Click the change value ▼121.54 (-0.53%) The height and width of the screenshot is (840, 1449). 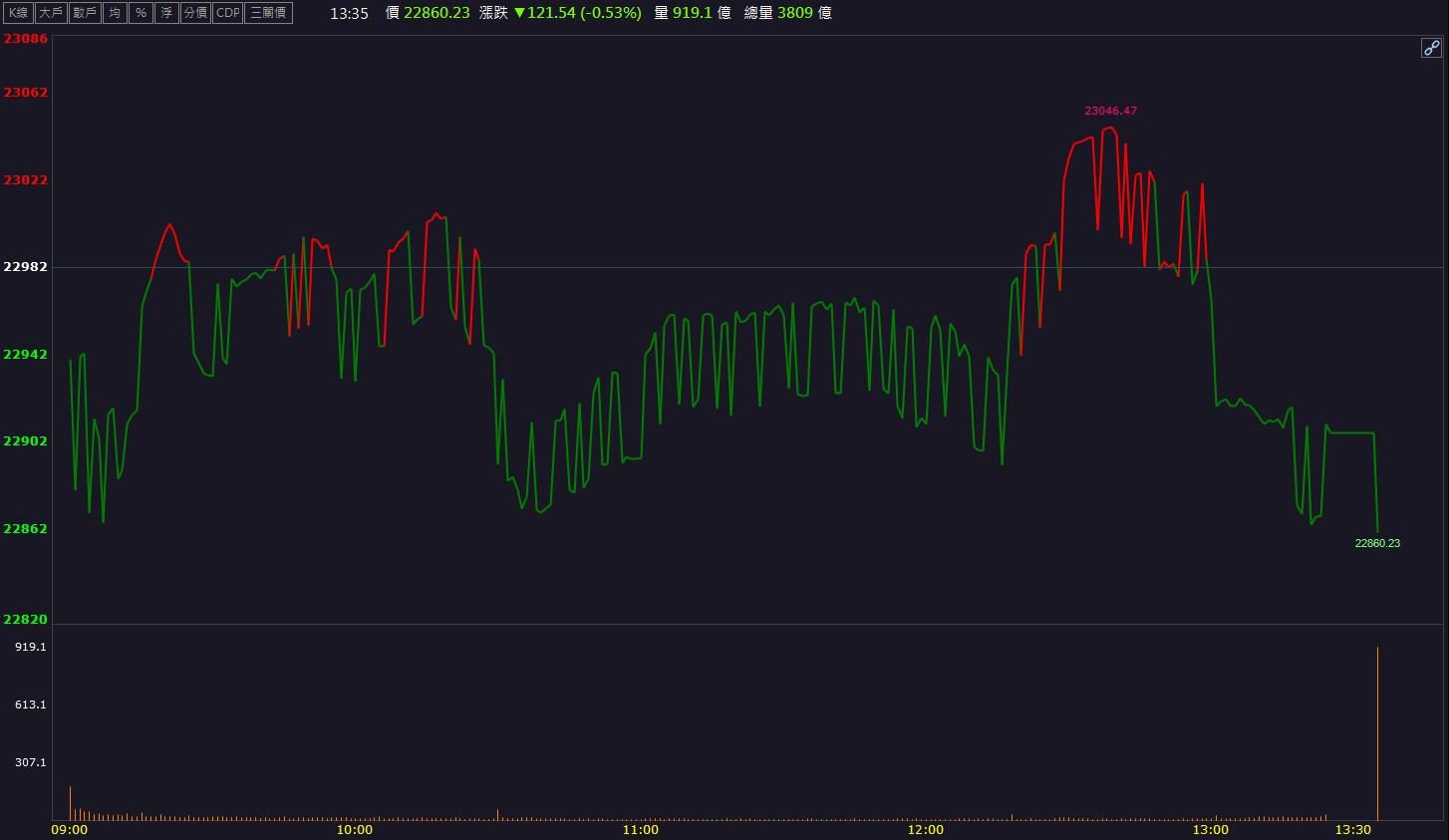(578, 13)
